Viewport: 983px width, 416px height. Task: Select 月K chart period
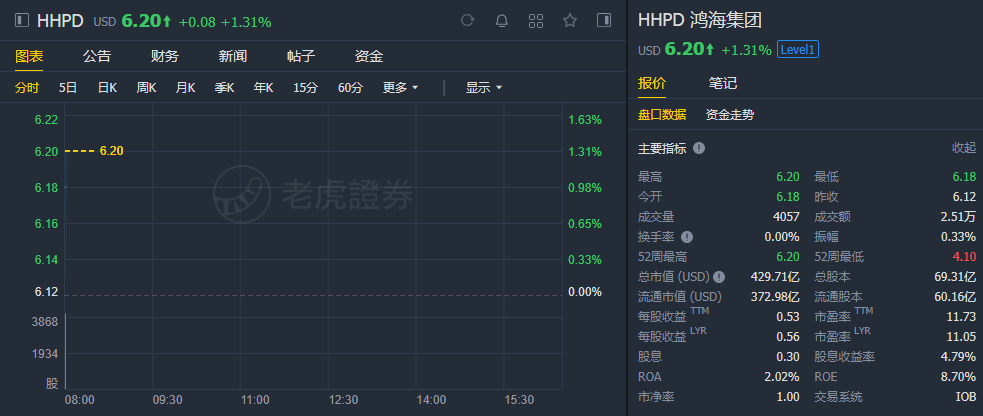tap(186, 88)
